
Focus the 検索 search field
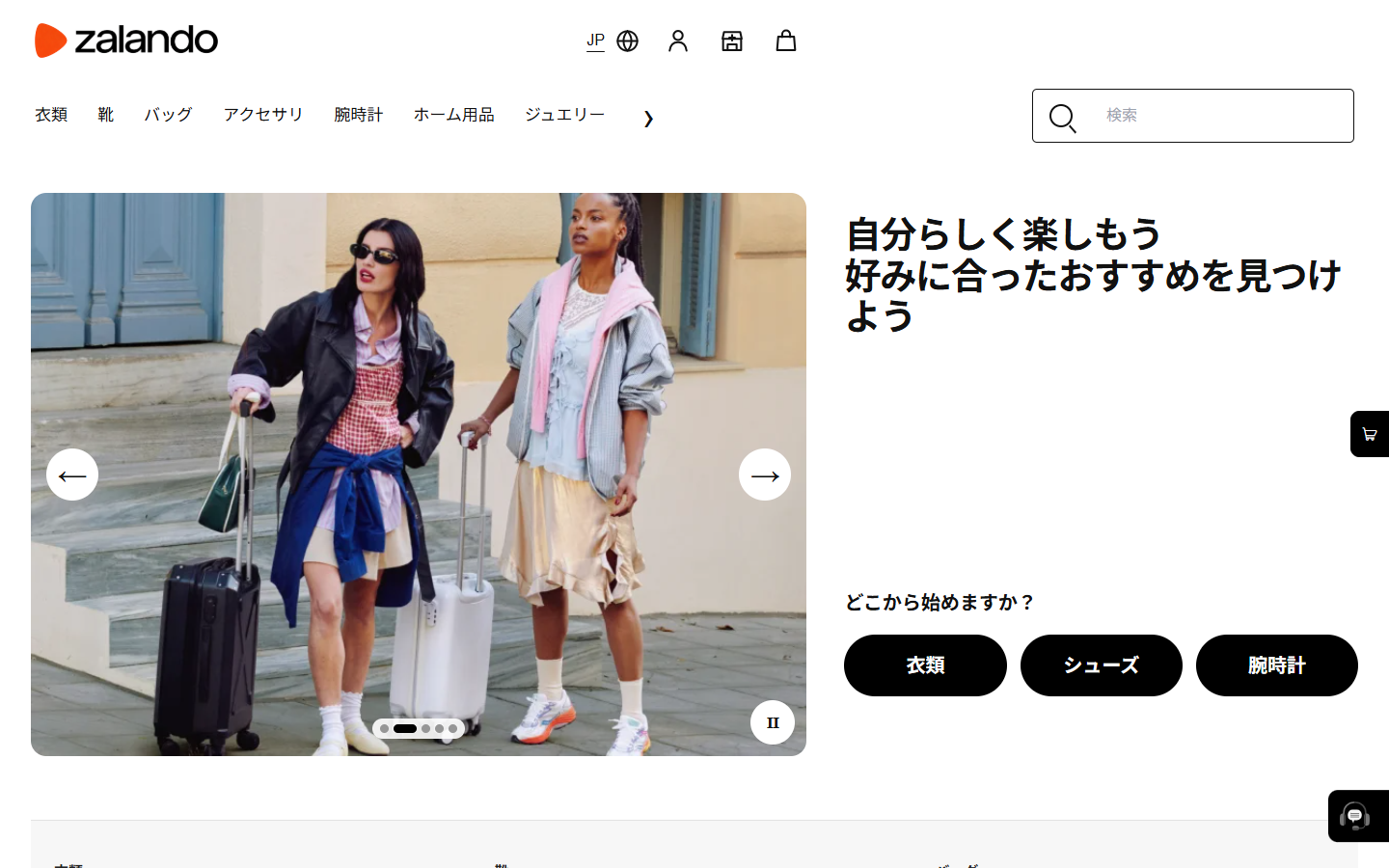(x=1193, y=116)
